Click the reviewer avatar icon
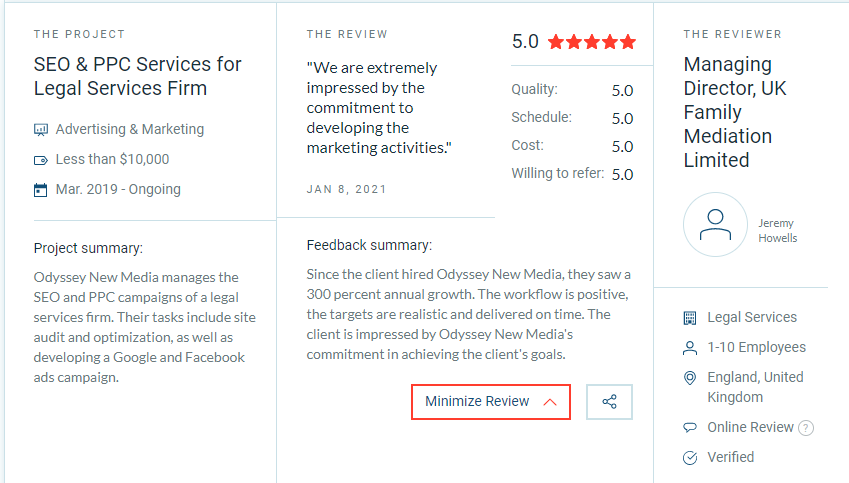Screen dimensions: 849x483 [715, 224]
